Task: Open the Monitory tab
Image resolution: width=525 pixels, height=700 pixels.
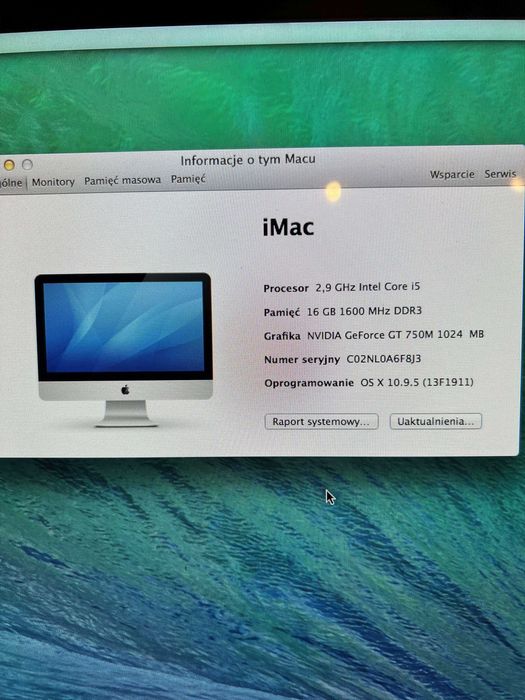Action: 53,182
